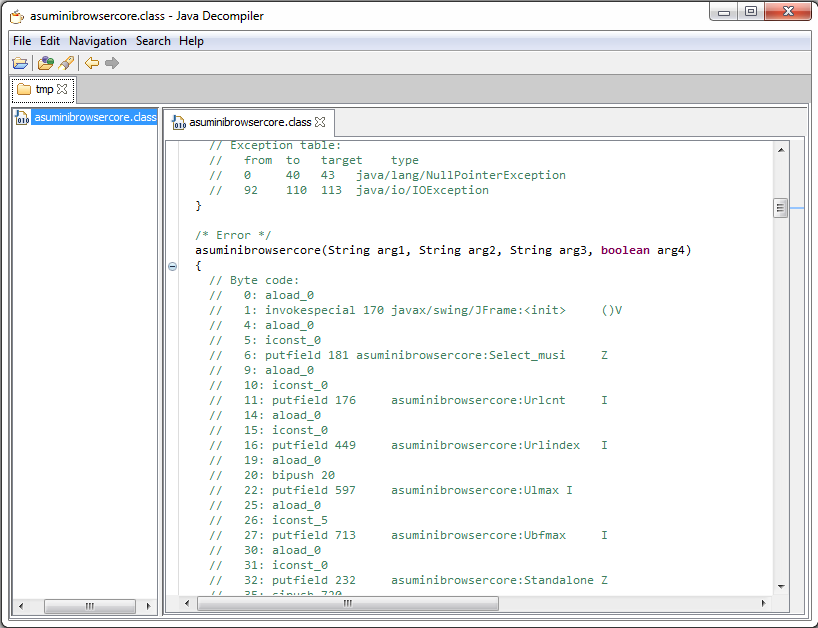The height and width of the screenshot is (628, 818).
Task: Click 'asuminibrowsercore:Ulmax' text
Action: (475, 490)
